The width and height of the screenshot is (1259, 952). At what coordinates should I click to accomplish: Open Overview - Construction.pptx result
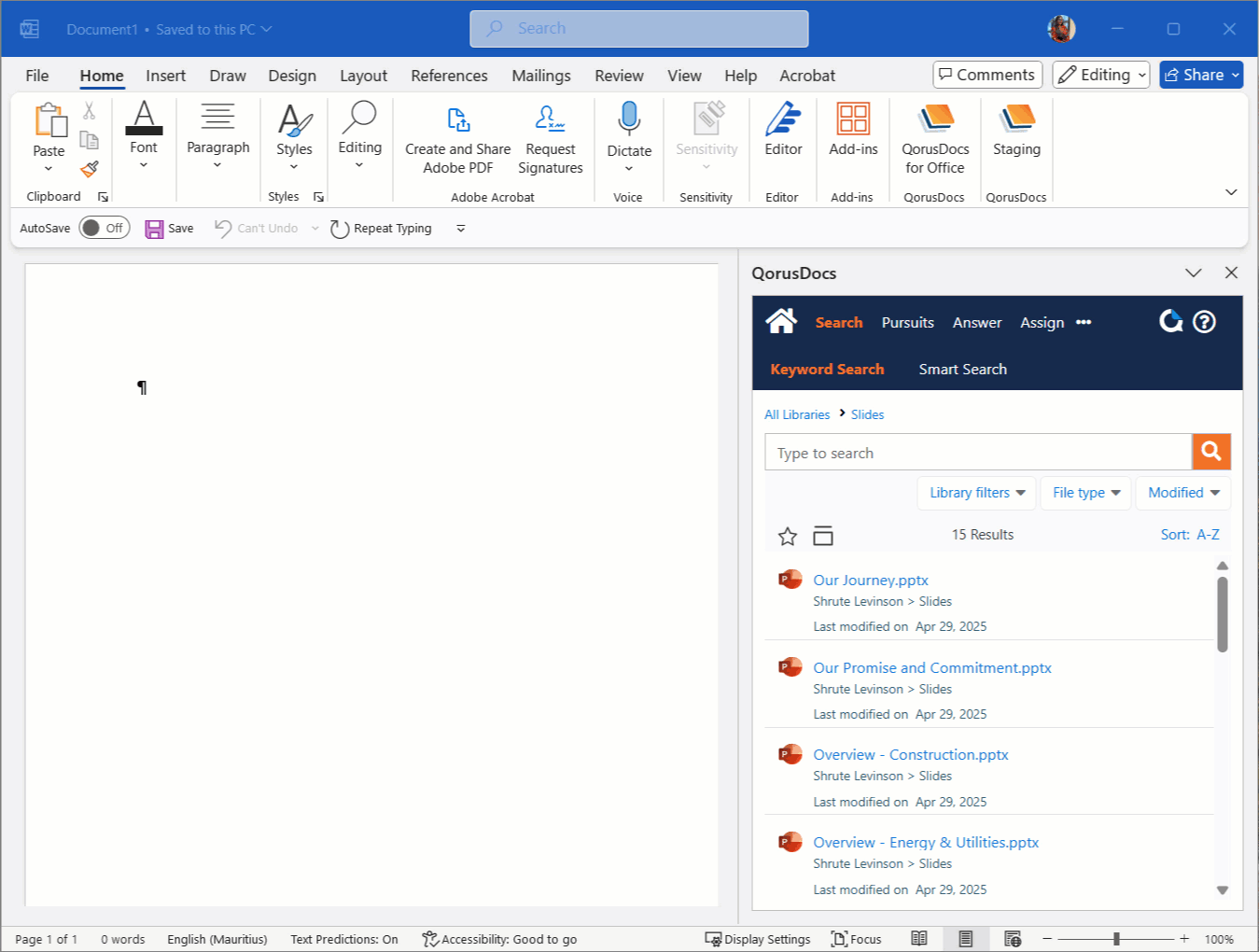tap(910, 754)
